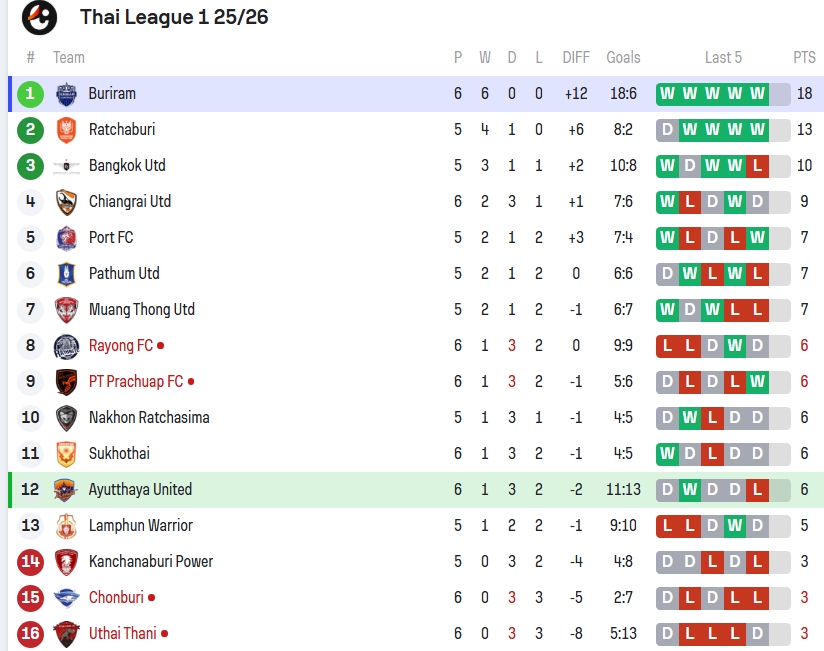This screenshot has width=824, height=651.
Task: Click the Uthai Thani club crest
Action: click(66, 634)
